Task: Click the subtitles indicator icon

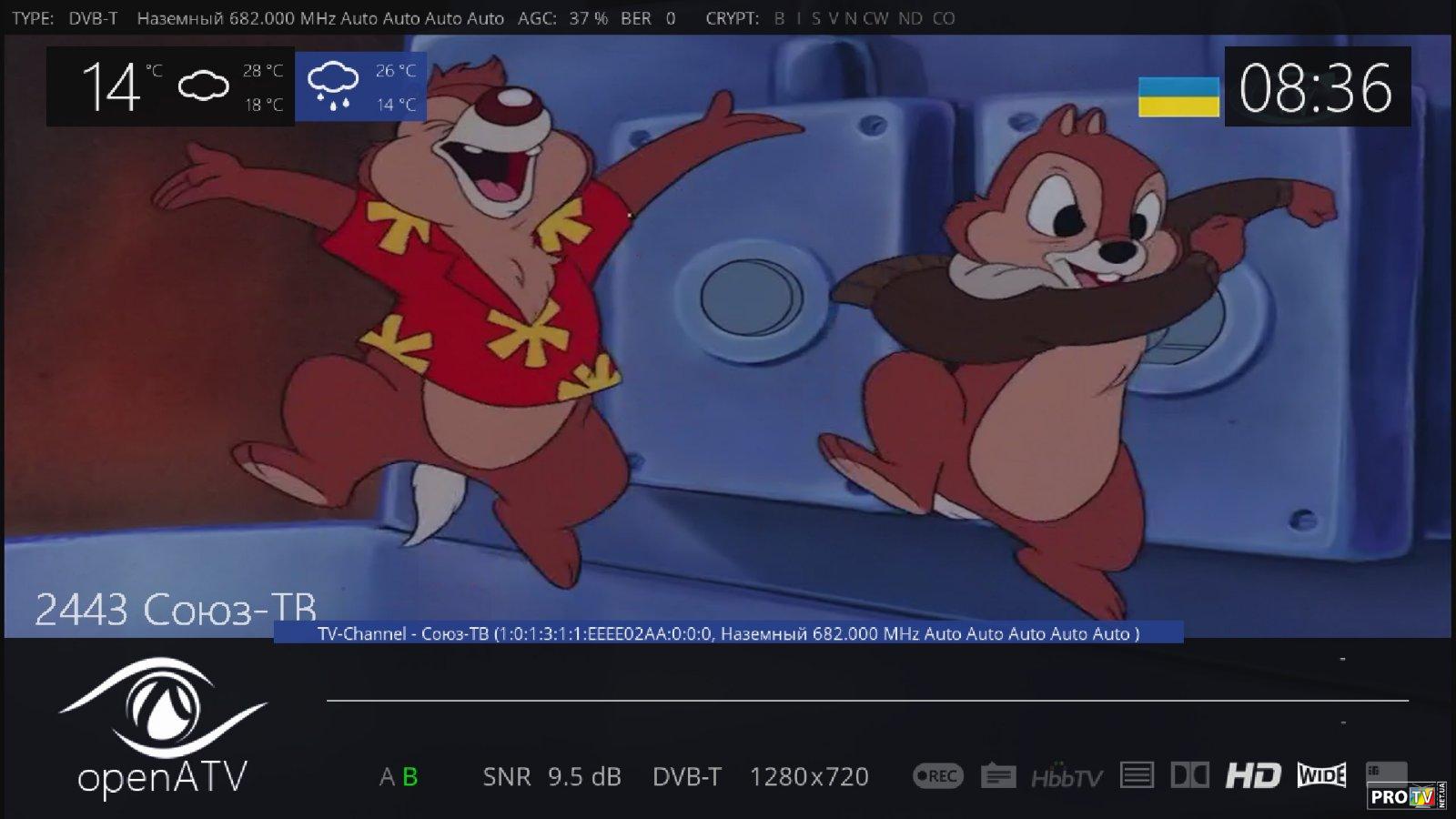Action: click(998, 776)
